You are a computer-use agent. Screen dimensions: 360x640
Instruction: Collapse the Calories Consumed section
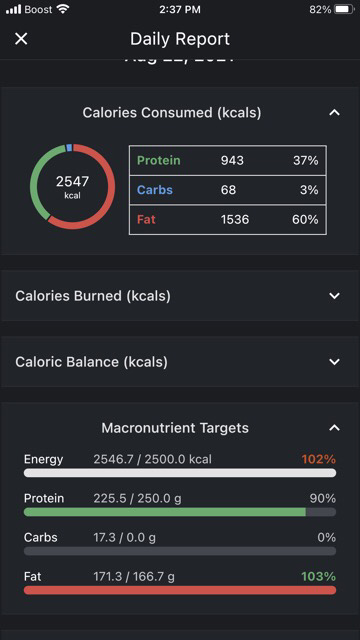click(x=334, y=113)
